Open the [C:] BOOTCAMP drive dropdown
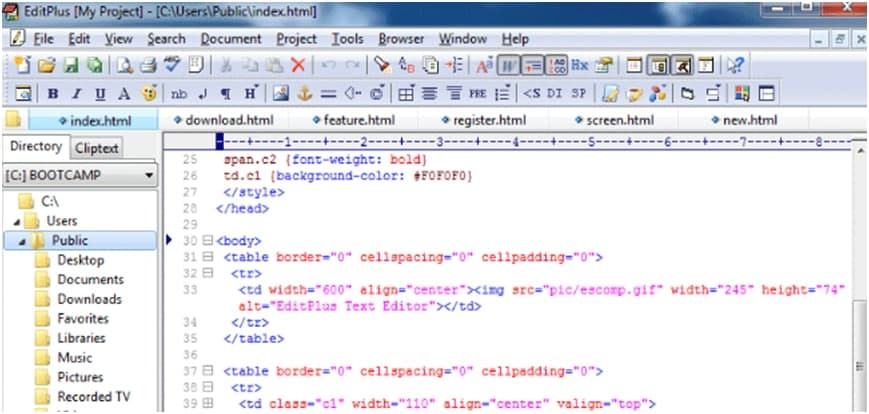The height and width of the screenshot is (414, 869). click(149, 176)
